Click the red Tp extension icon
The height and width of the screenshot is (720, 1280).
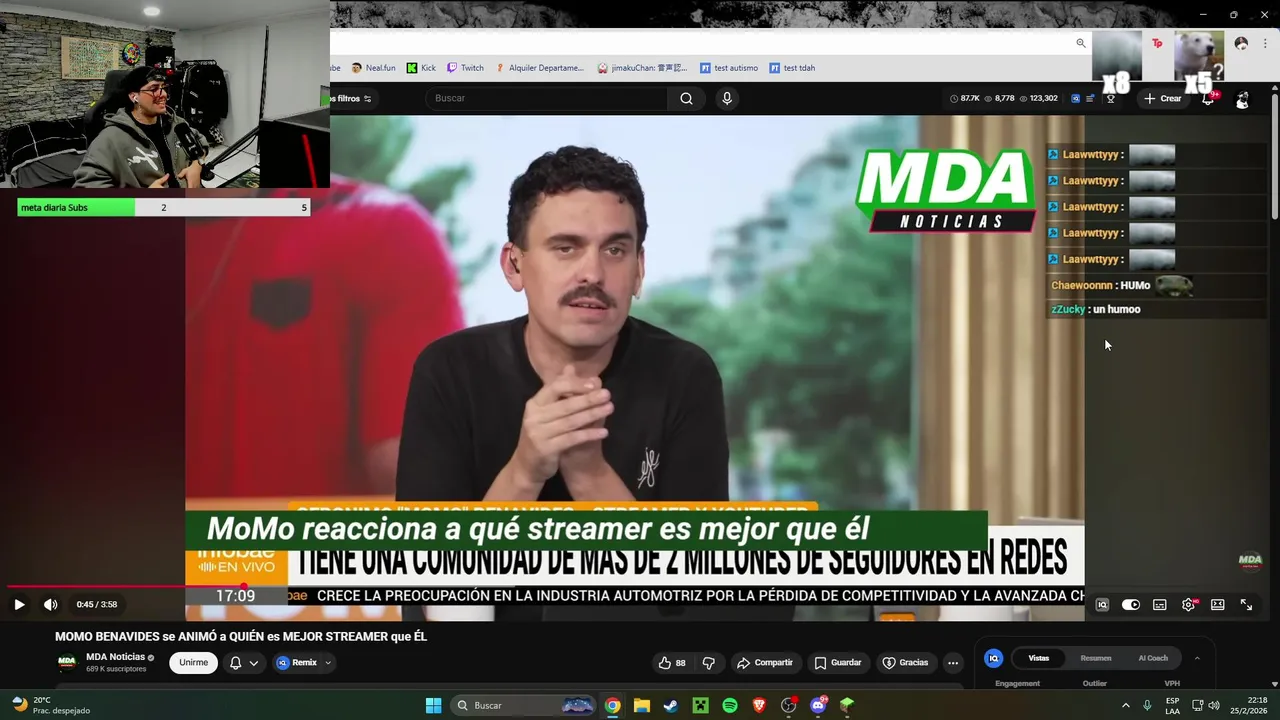(x=1157, y=43)
